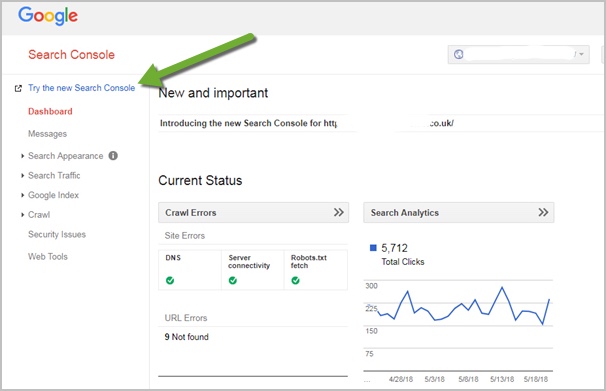Click the blue Total Clicks legend square
The width and height of the screenshot is (606, 391).
point(373,248)
